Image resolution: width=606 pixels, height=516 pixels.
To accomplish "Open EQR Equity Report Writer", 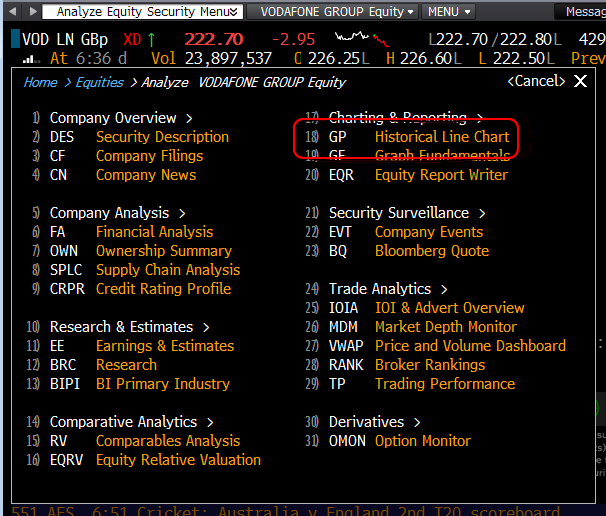I will coord(418,175).
